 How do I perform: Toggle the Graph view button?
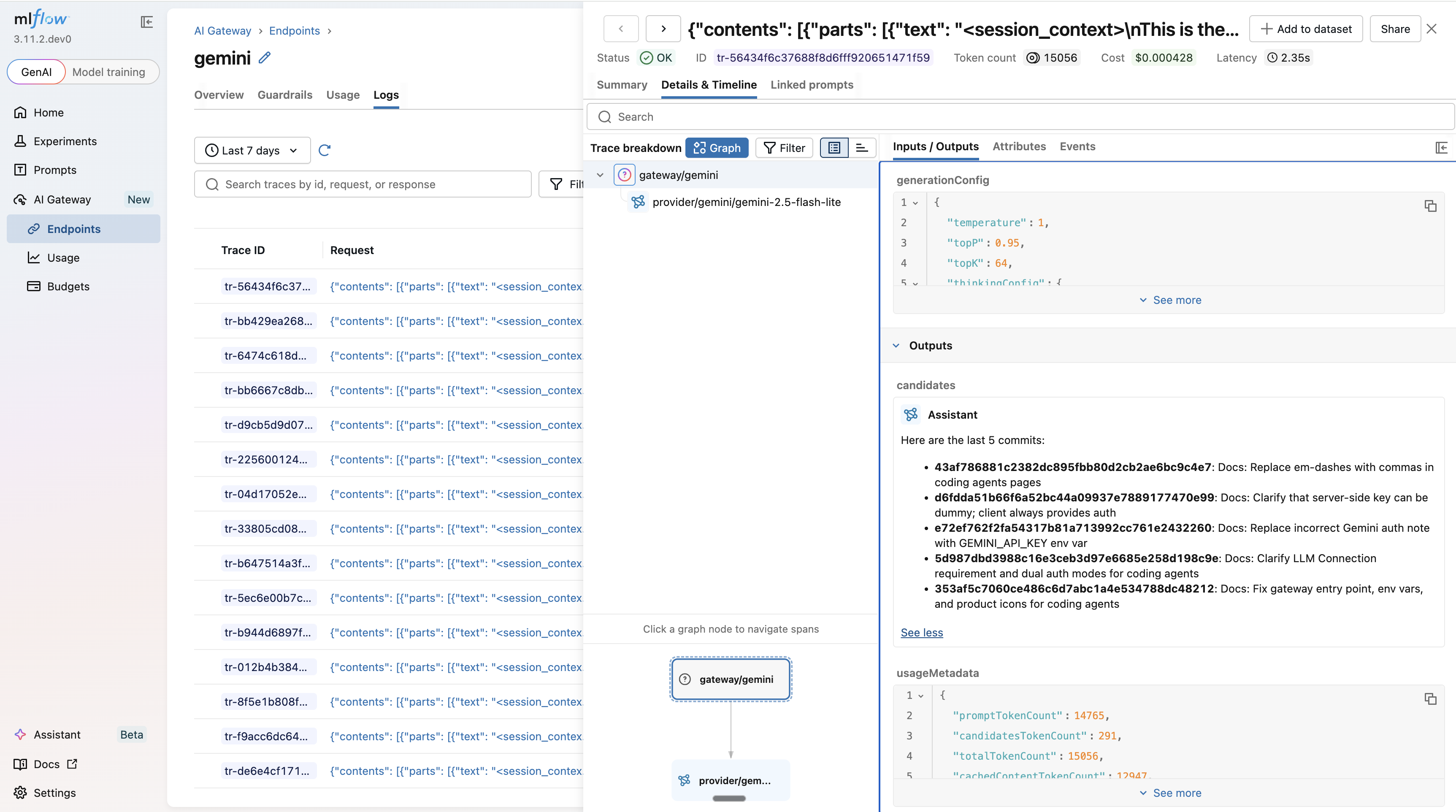[717, 148]
